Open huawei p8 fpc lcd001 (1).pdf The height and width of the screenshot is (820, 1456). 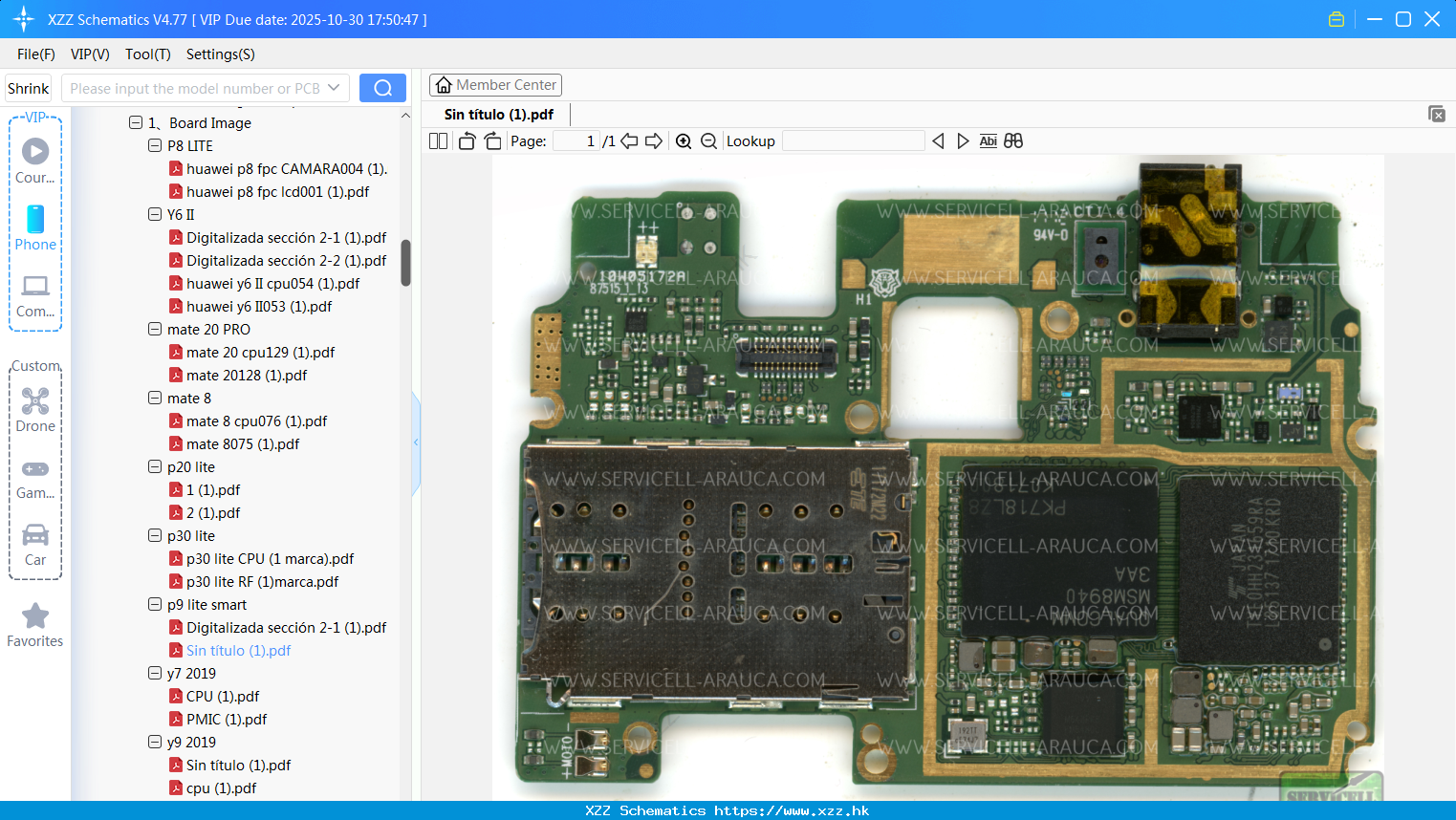click(269, 191)
